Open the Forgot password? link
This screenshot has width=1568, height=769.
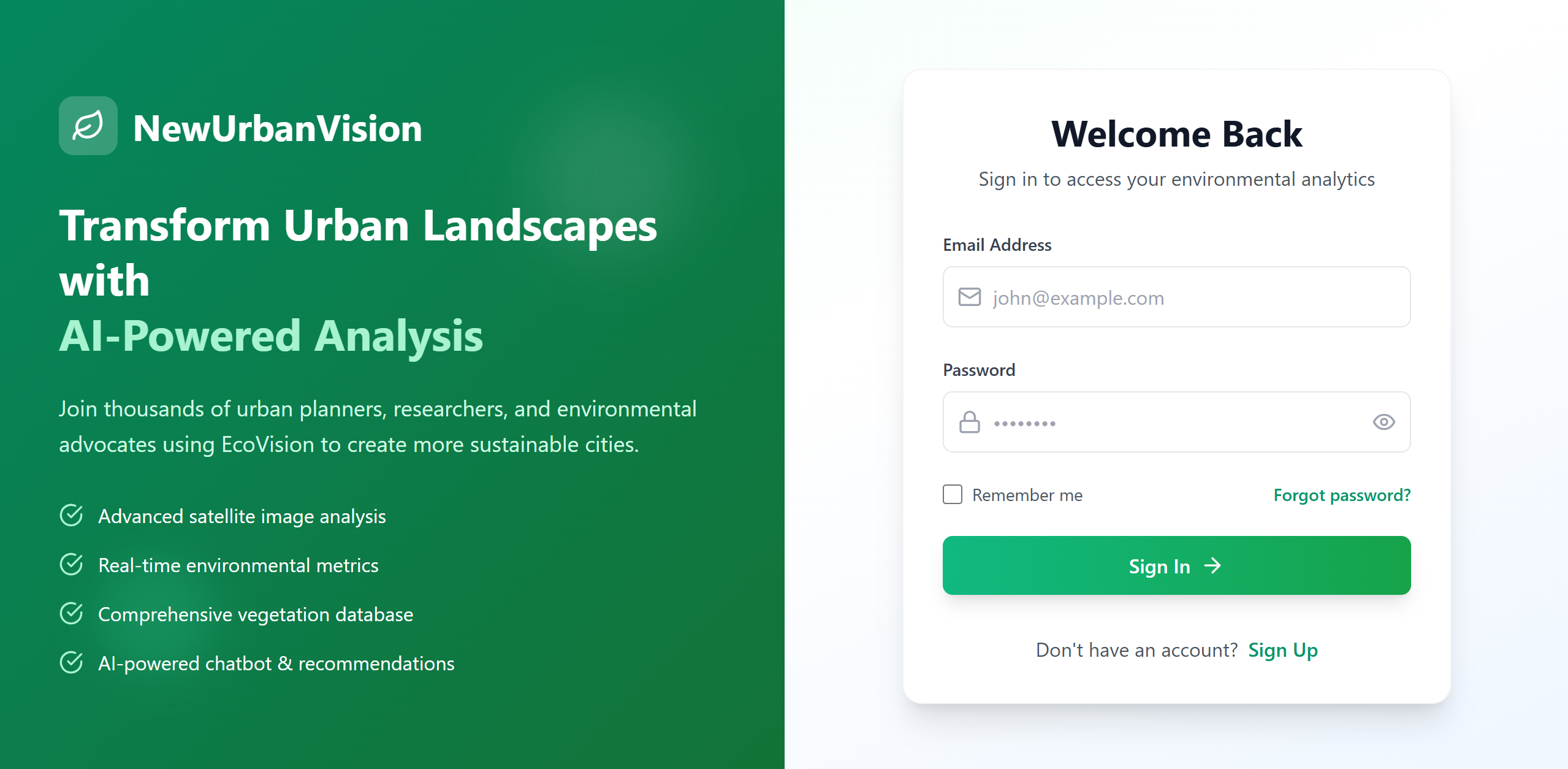[1341, 495]
